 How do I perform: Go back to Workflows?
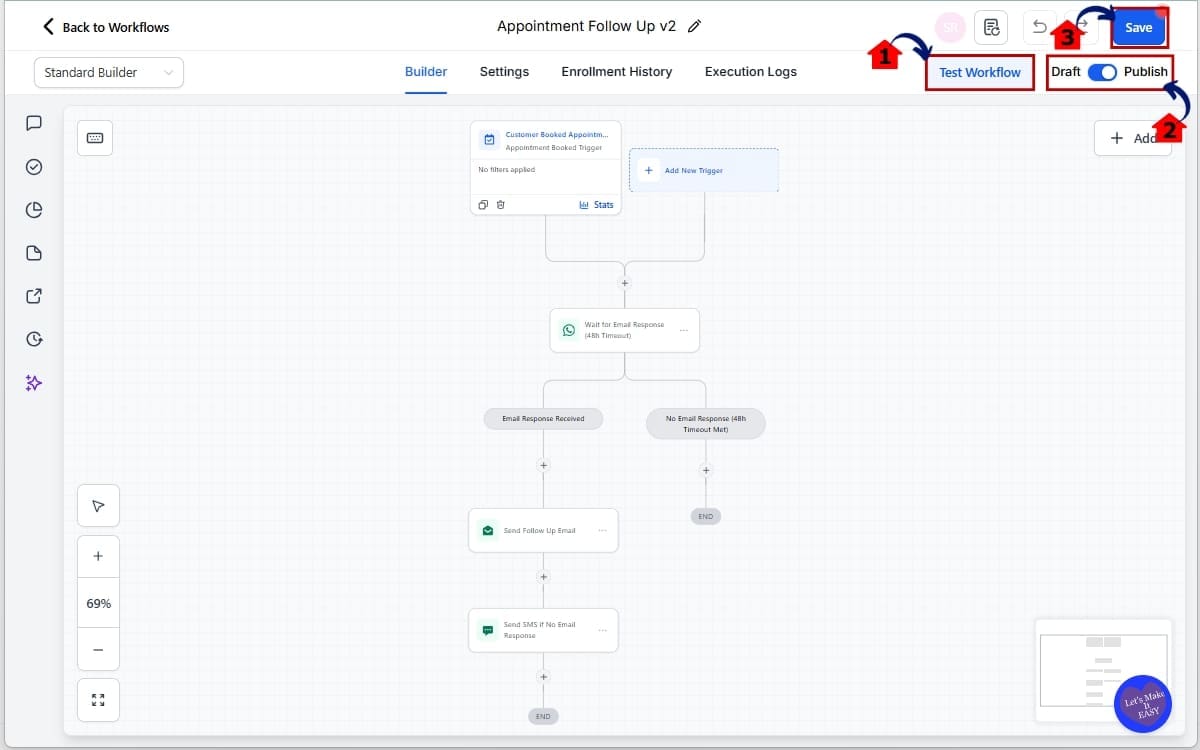tap(105, 27)
